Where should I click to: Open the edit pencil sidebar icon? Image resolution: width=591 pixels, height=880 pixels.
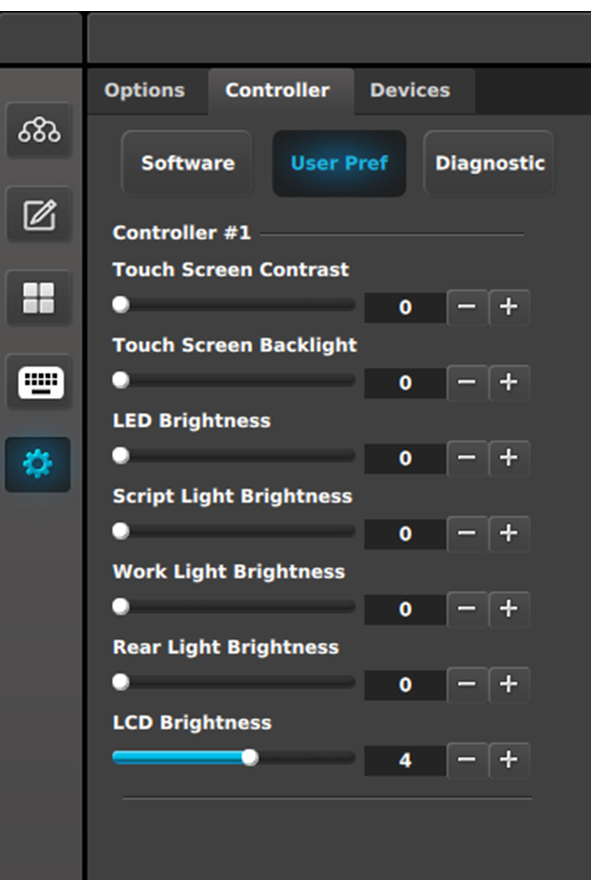point(39,214)
